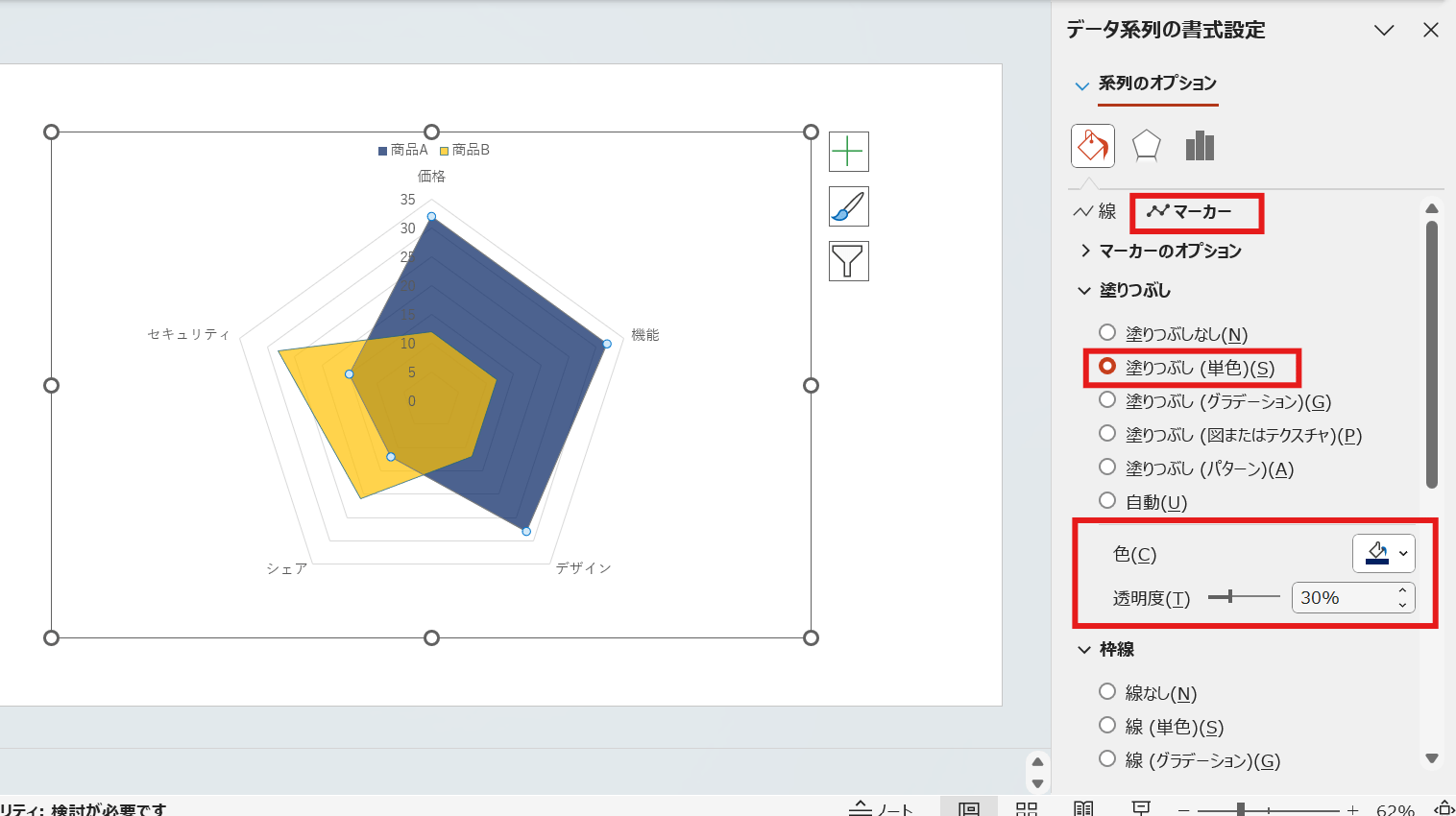Image resolution: width=1456 pixels, height=816 pixels.
Task: Switch to Slide Sorter view icon
Action: click(x=1027, y=809)
